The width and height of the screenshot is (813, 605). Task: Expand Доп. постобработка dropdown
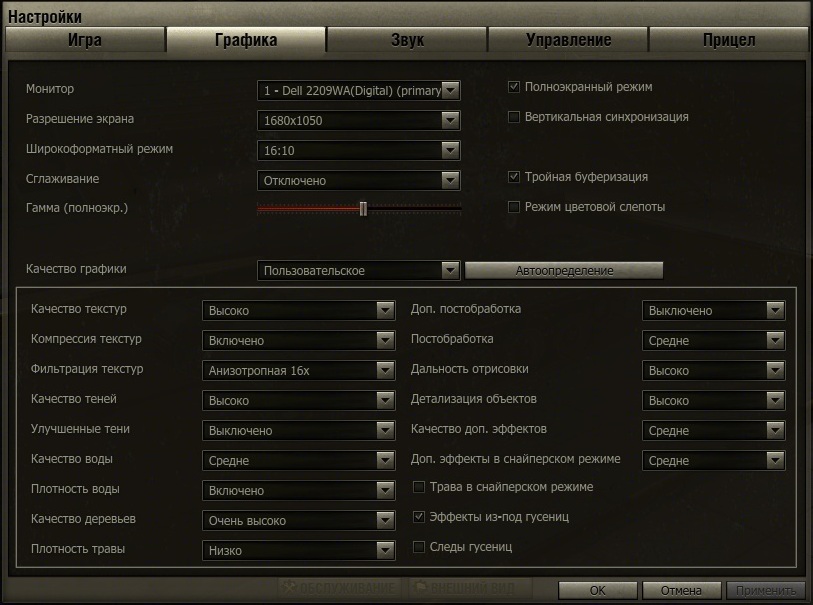[713, 311]
